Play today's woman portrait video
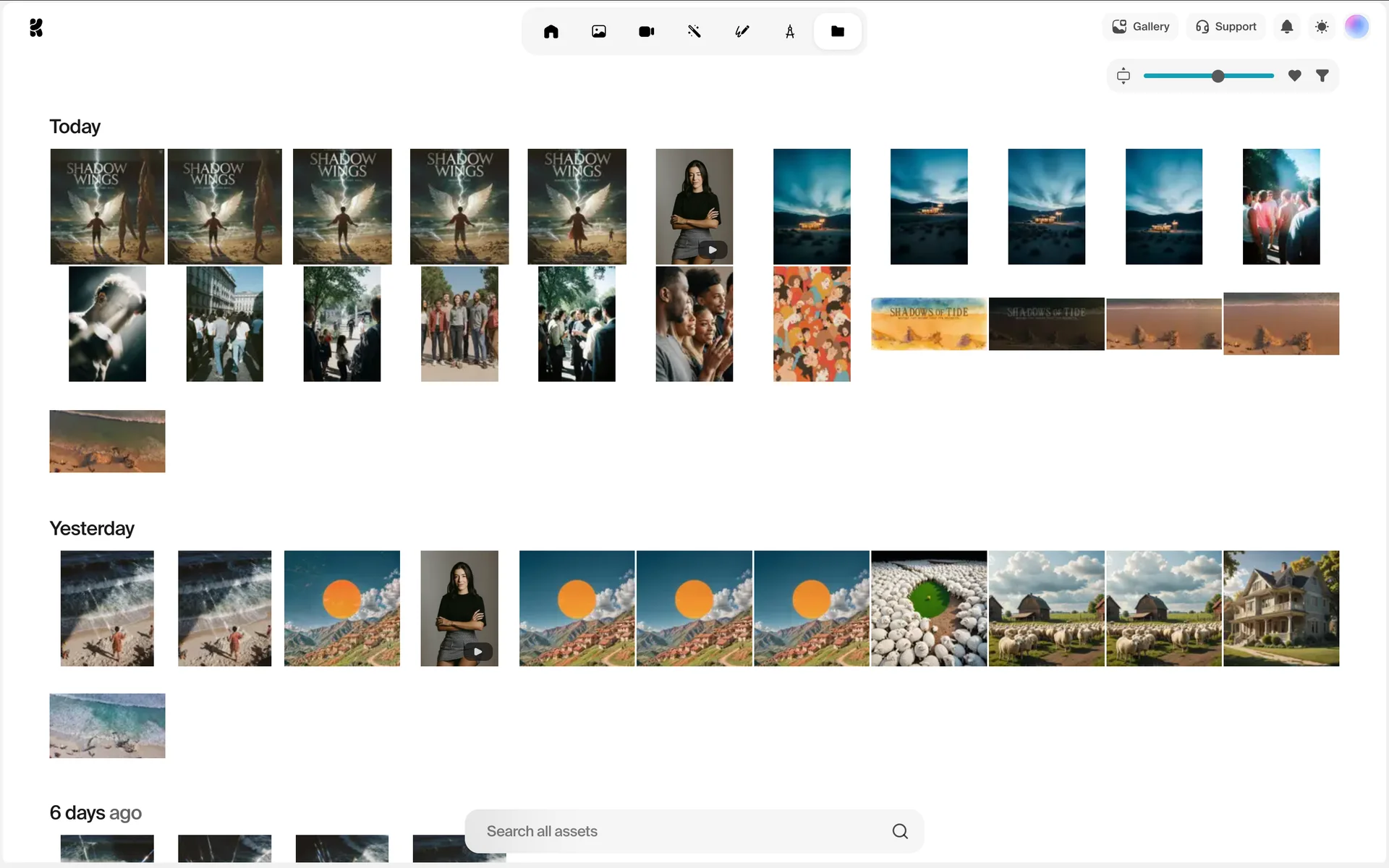The height and width of the screenshot is (868, 1389). click(712, 250)
